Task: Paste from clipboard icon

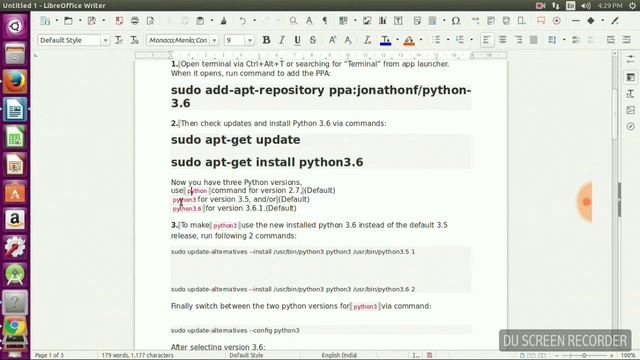Action: (200, 21)
